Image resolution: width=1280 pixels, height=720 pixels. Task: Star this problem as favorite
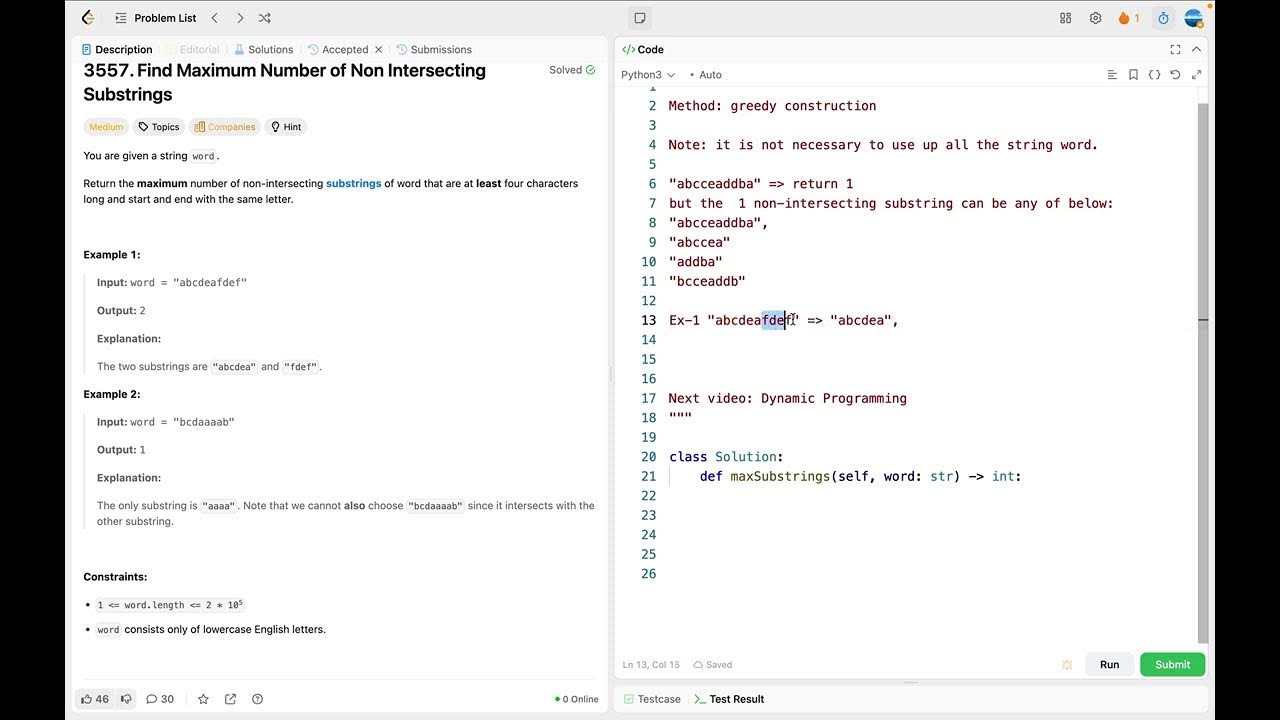pos(203,699)
